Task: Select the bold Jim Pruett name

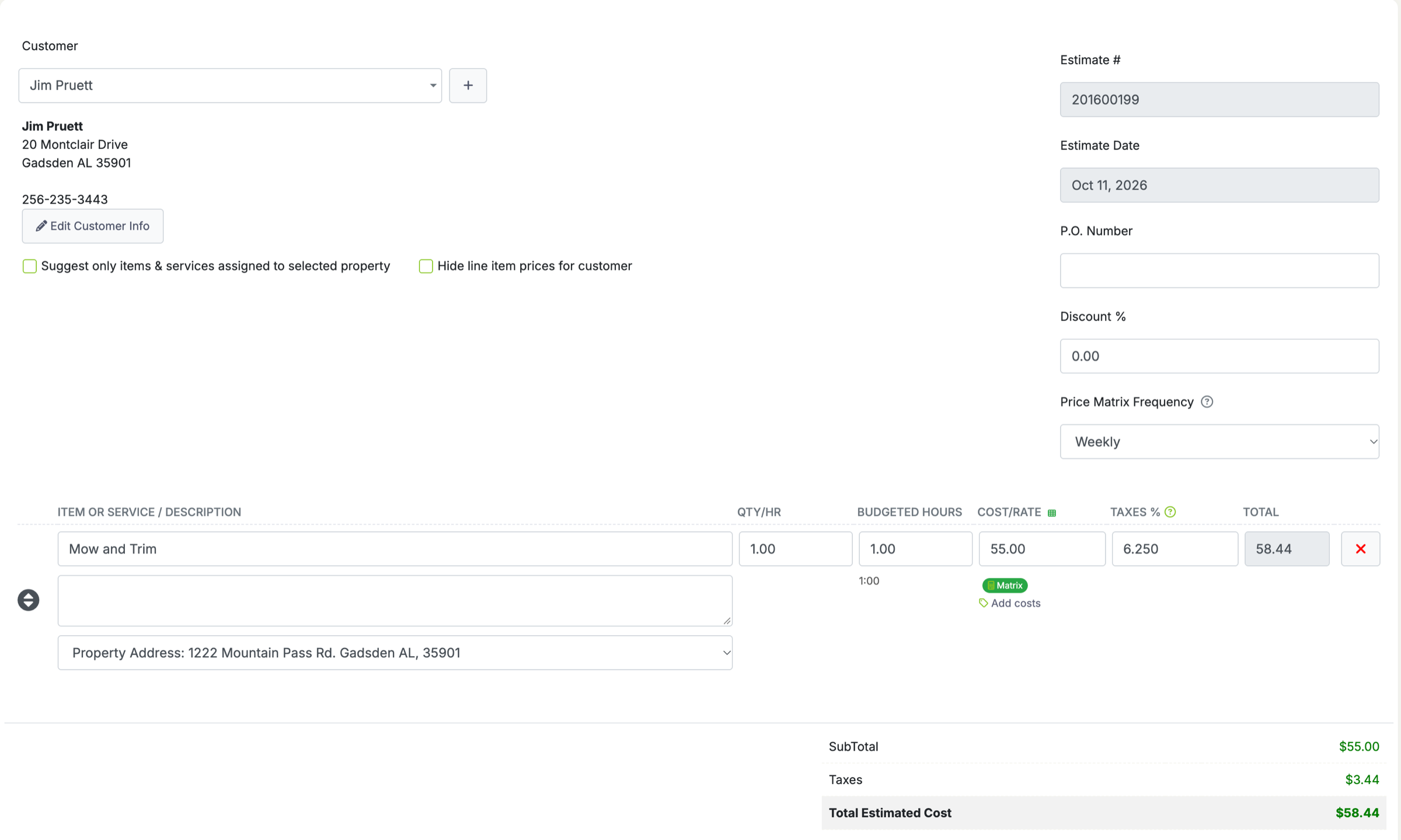Action: (x=53, y=126)
